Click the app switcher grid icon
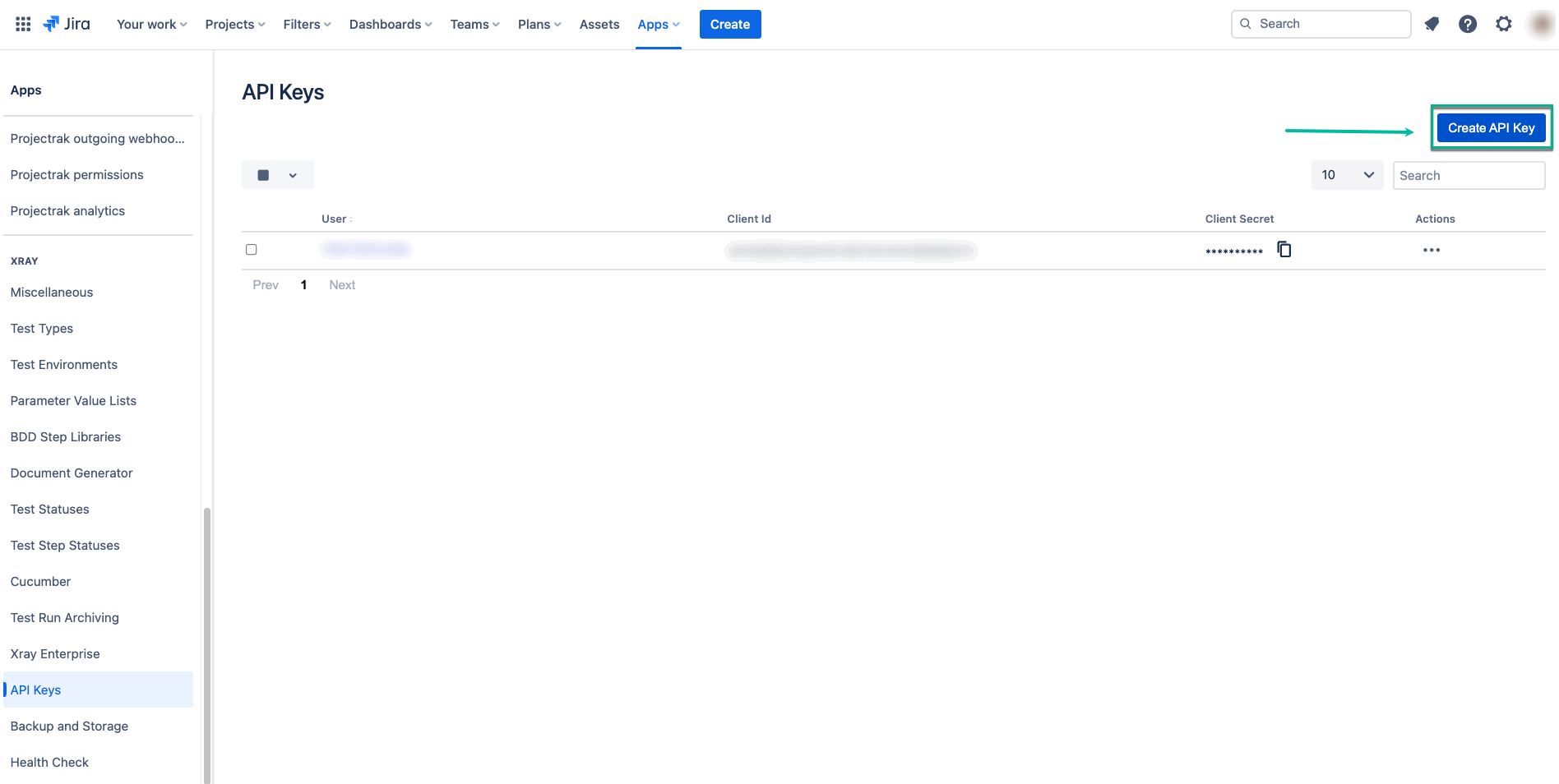The width and height of the screenshot is (1559, 784). pos(22,23)
